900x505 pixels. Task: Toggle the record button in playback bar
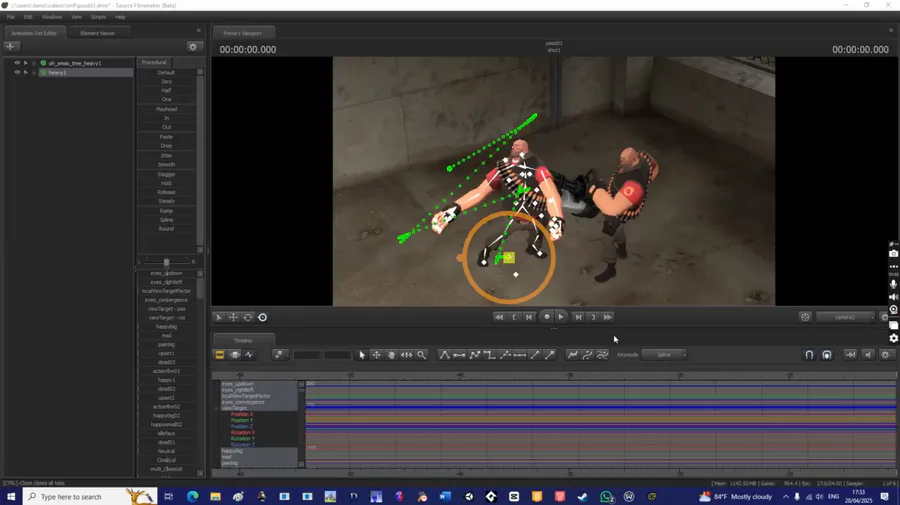pyautogui.click(x=546, y=317)
